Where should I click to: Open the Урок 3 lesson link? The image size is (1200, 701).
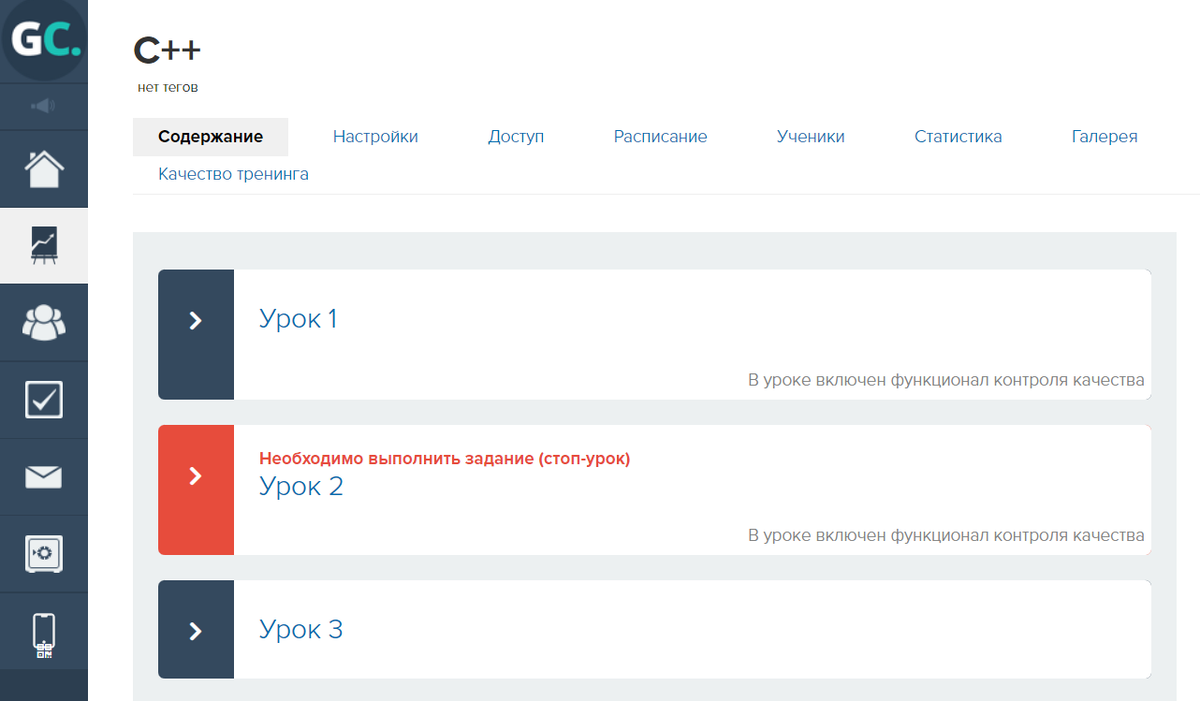301,630
